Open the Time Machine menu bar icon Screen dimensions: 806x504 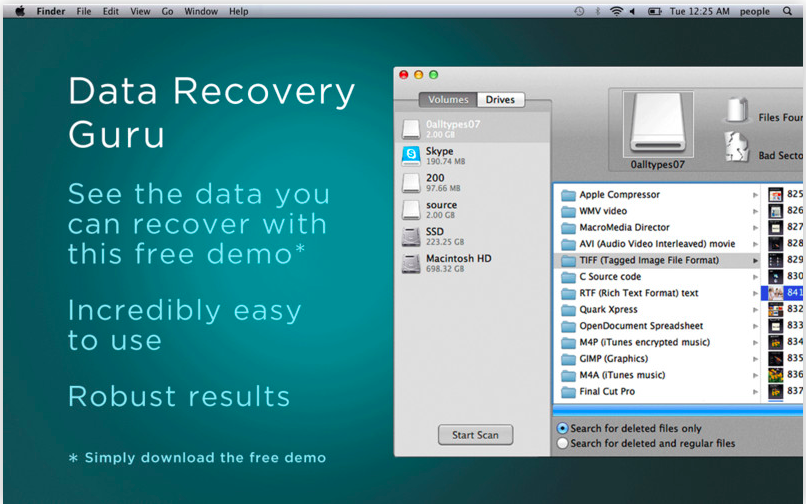click(579, 11)
